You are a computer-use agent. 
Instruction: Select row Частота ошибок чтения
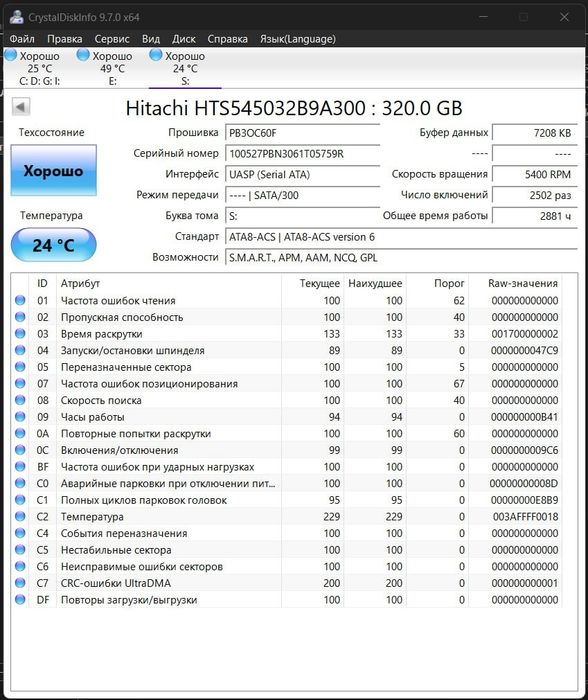[287, 300]
